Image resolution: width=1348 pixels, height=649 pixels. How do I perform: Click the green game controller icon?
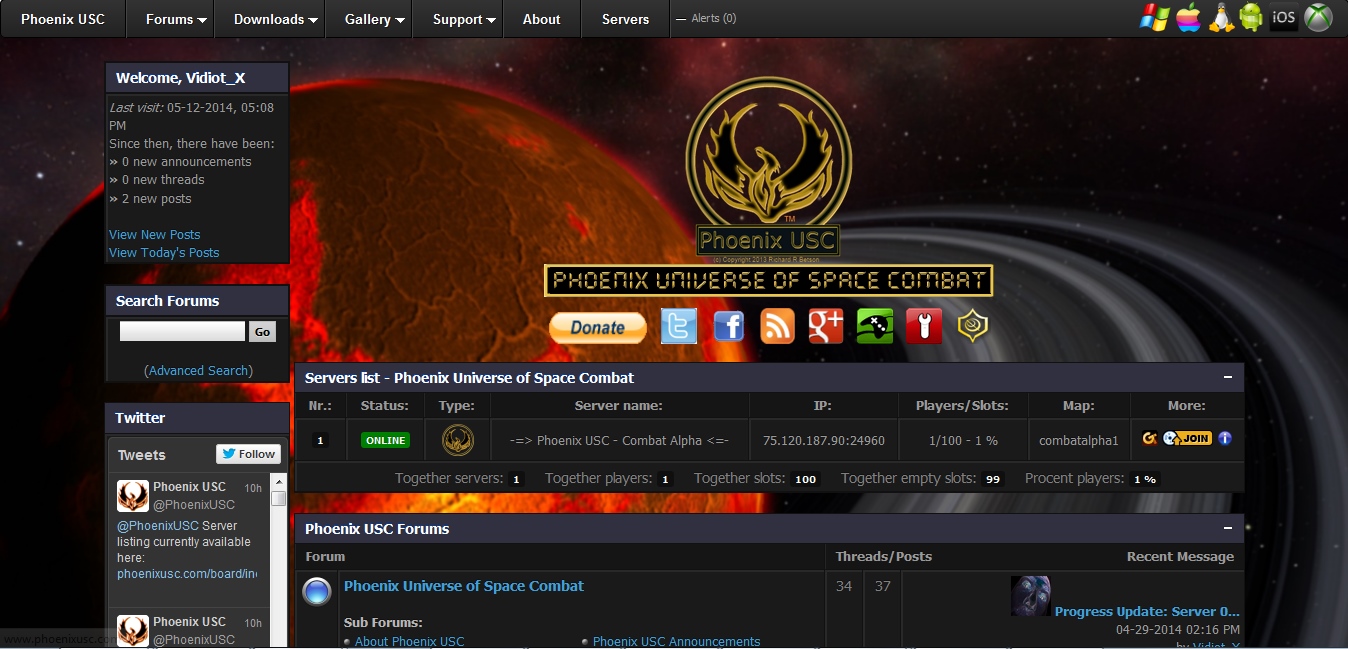pos(875,326)
